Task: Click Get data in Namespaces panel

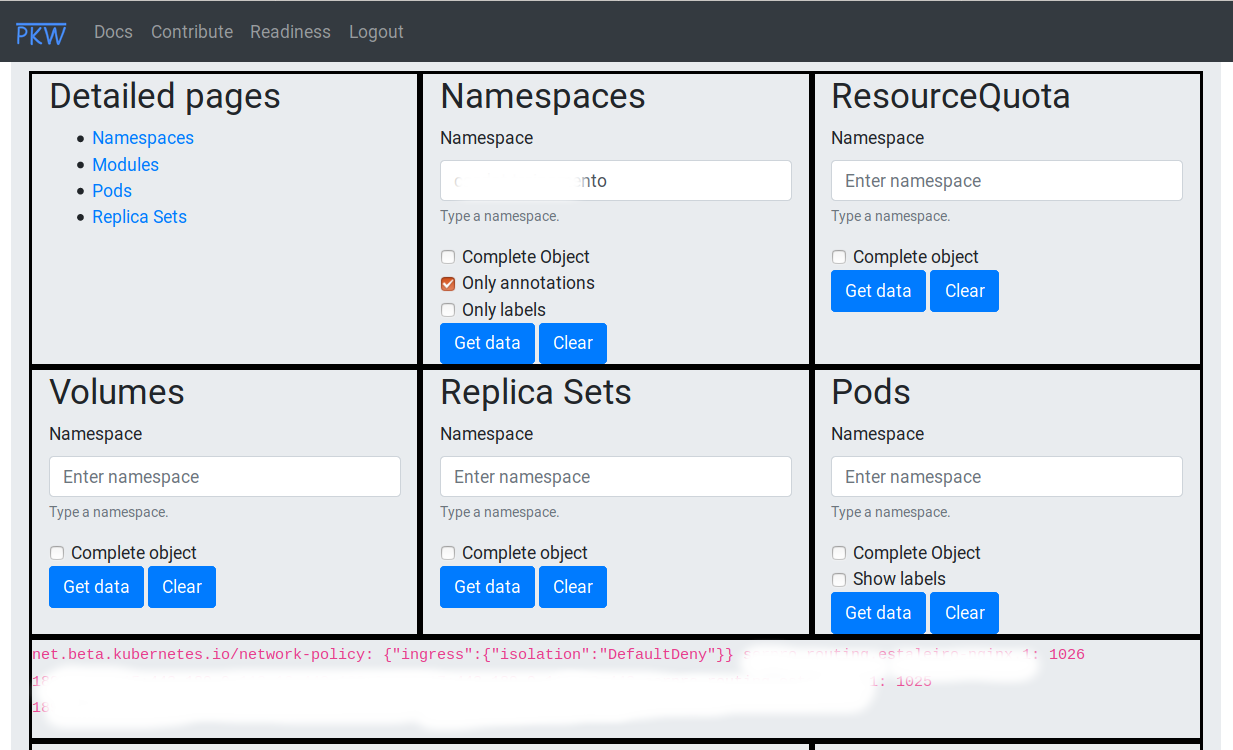Action: (x=487, y=343)
